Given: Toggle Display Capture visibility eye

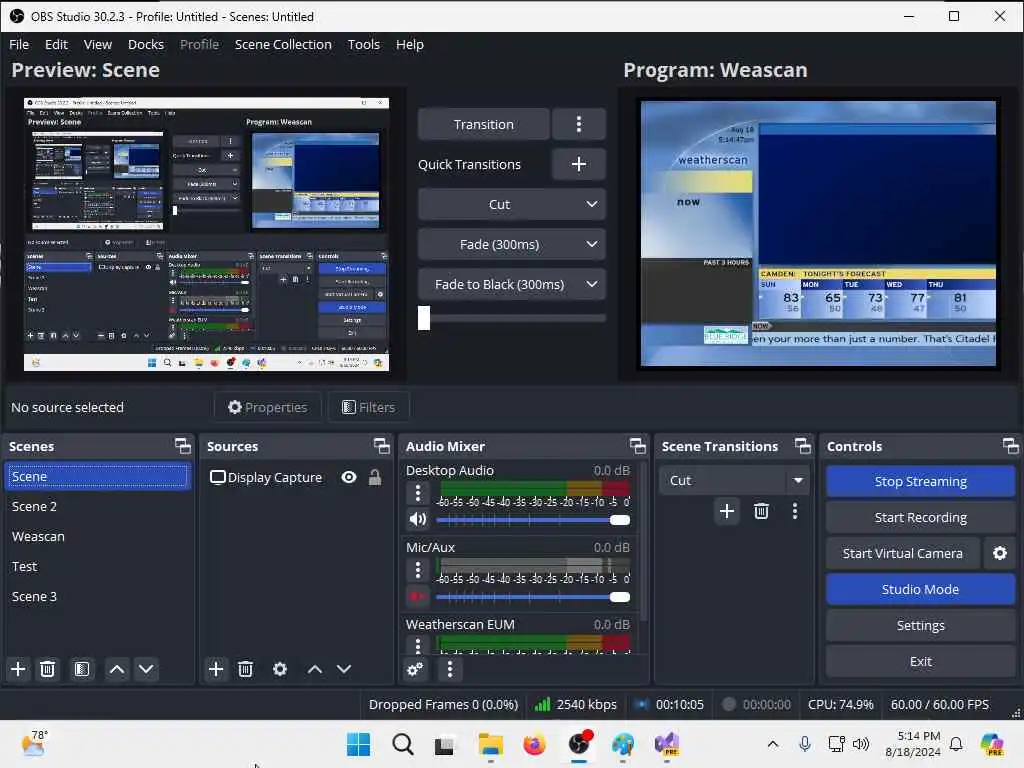Looking at the screenshot, I should click(349, 477).
